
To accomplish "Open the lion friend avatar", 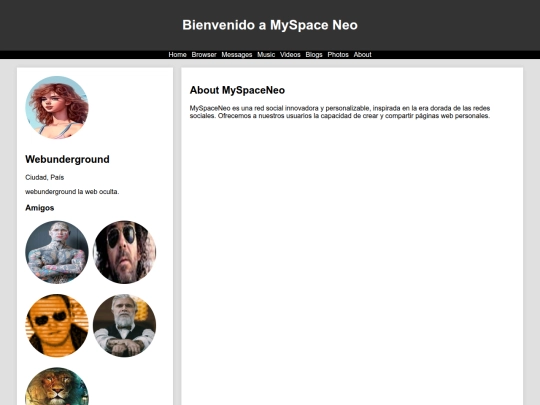I will point(57,386).
